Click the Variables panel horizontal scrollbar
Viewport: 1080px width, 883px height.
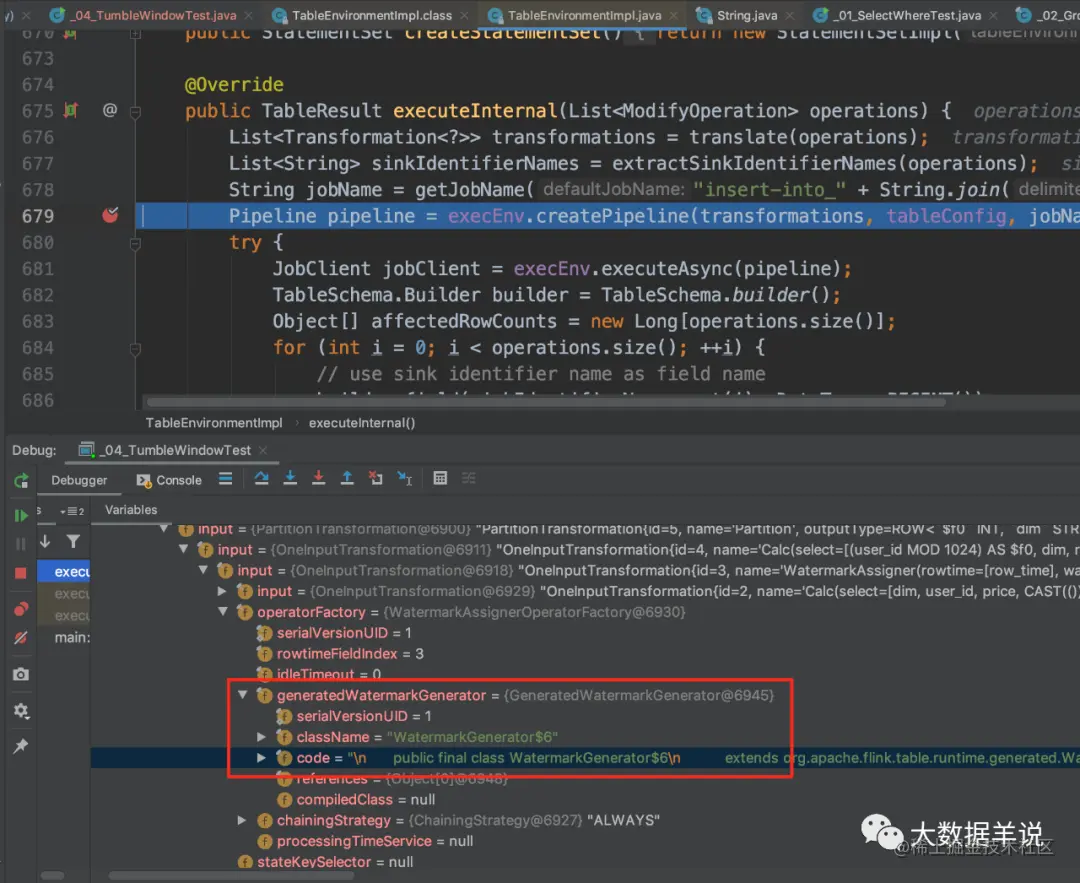231,876
